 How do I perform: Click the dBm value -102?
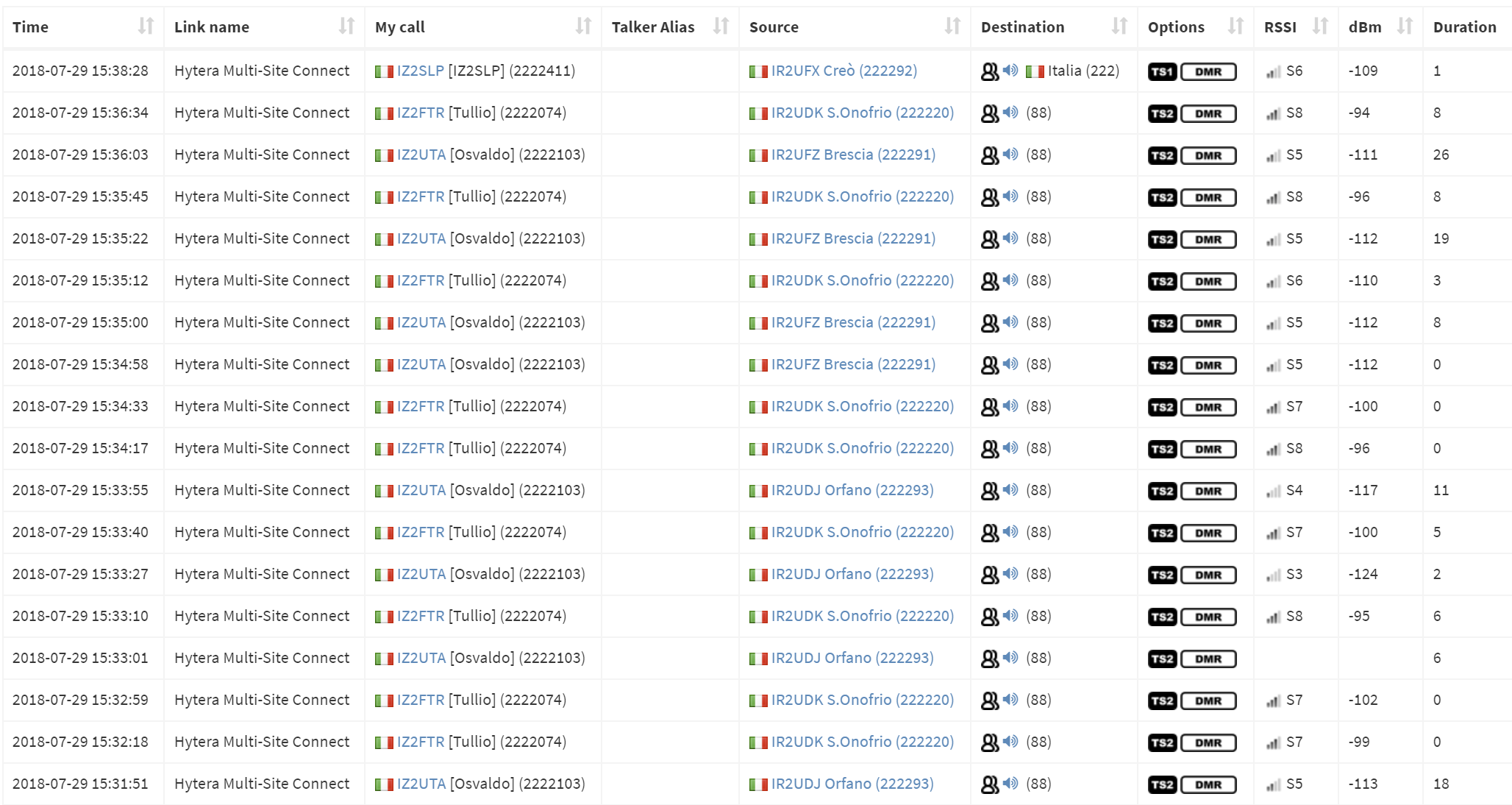click(x=1363, y=700)
